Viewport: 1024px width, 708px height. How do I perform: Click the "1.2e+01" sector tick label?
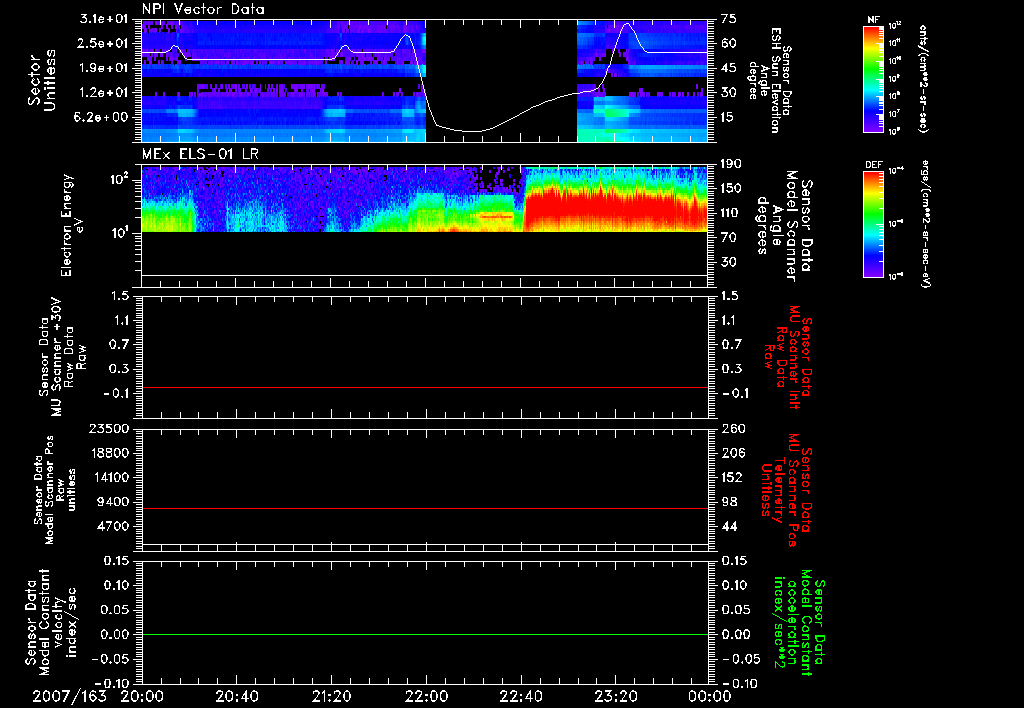coord(104,93)
